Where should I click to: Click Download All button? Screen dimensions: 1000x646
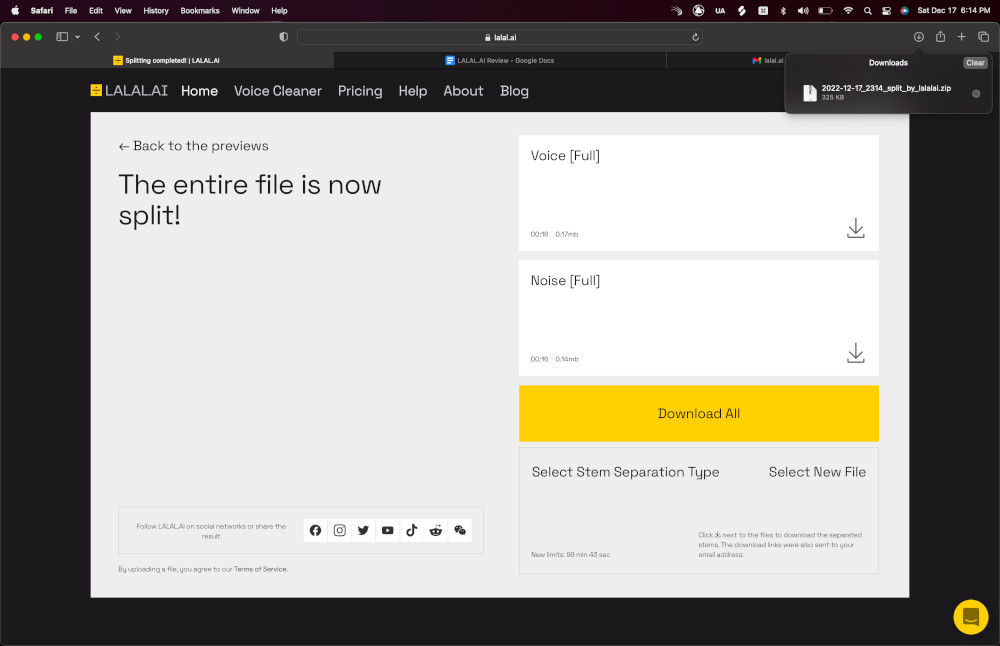698,413
